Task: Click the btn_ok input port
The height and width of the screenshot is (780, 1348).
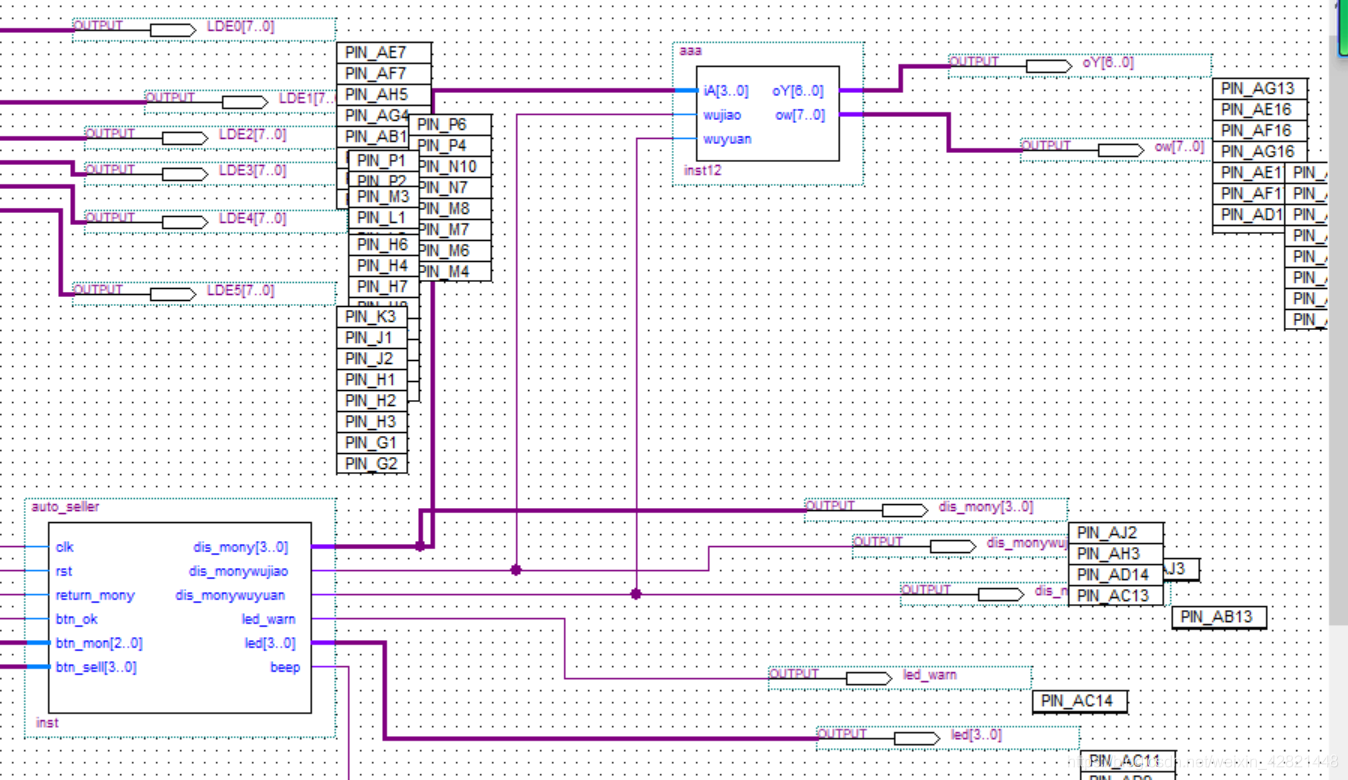Action: 77,619
